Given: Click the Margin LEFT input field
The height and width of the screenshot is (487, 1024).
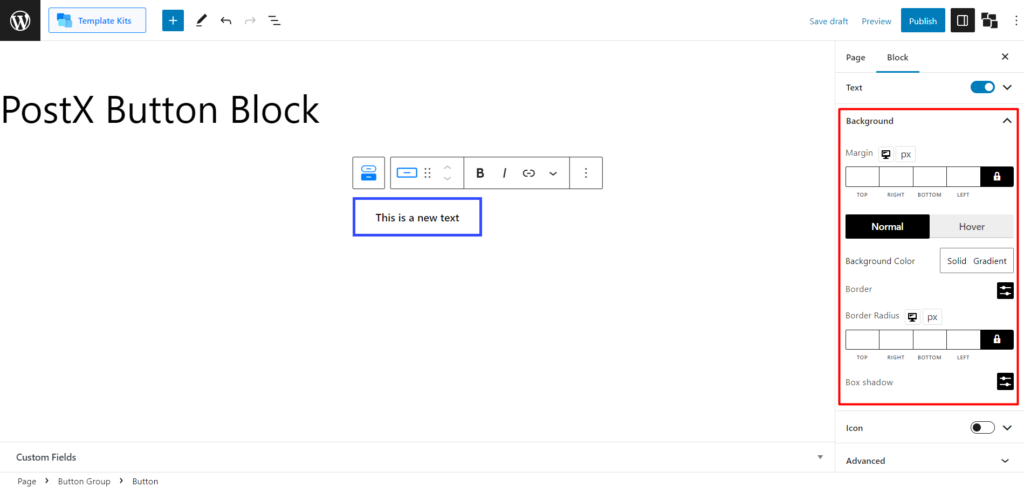Looking at the screenshot, I should click(963, 176).
